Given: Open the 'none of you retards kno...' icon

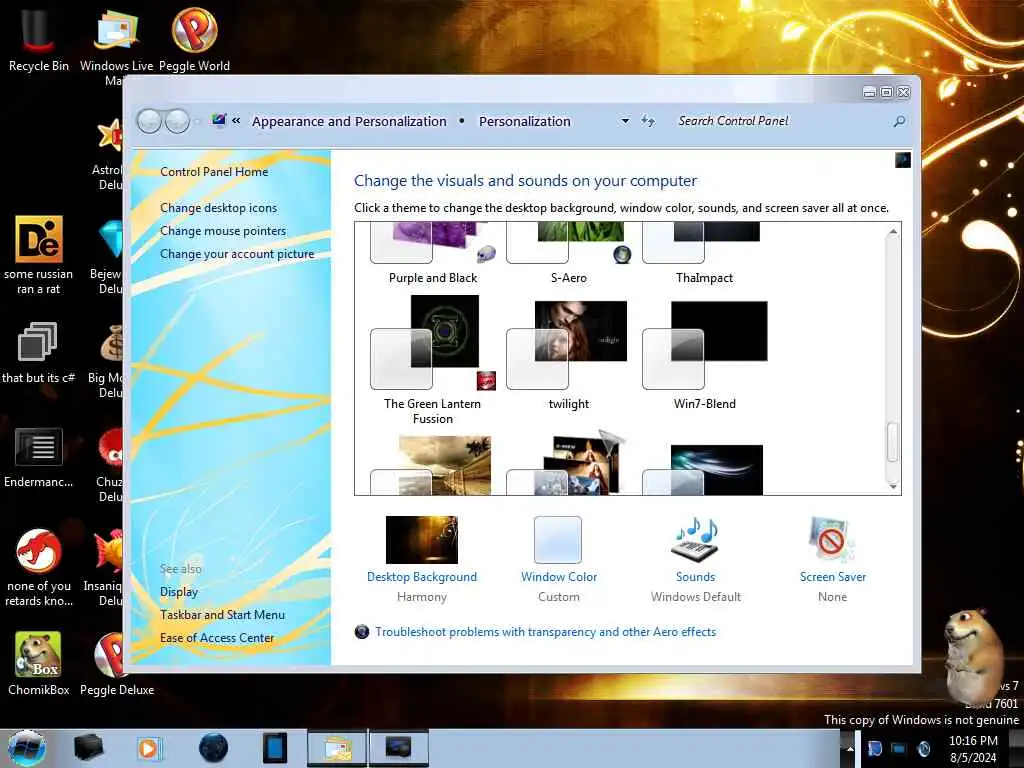Looking at the screenshot, I should pos(39,567).
